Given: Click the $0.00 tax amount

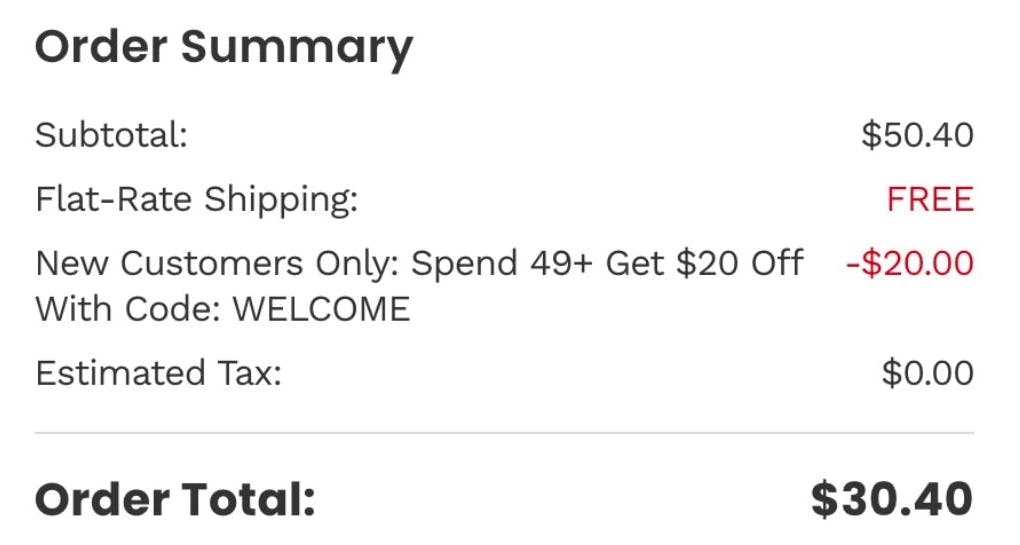Looking at the screenshot, I should tap(927, 373).
